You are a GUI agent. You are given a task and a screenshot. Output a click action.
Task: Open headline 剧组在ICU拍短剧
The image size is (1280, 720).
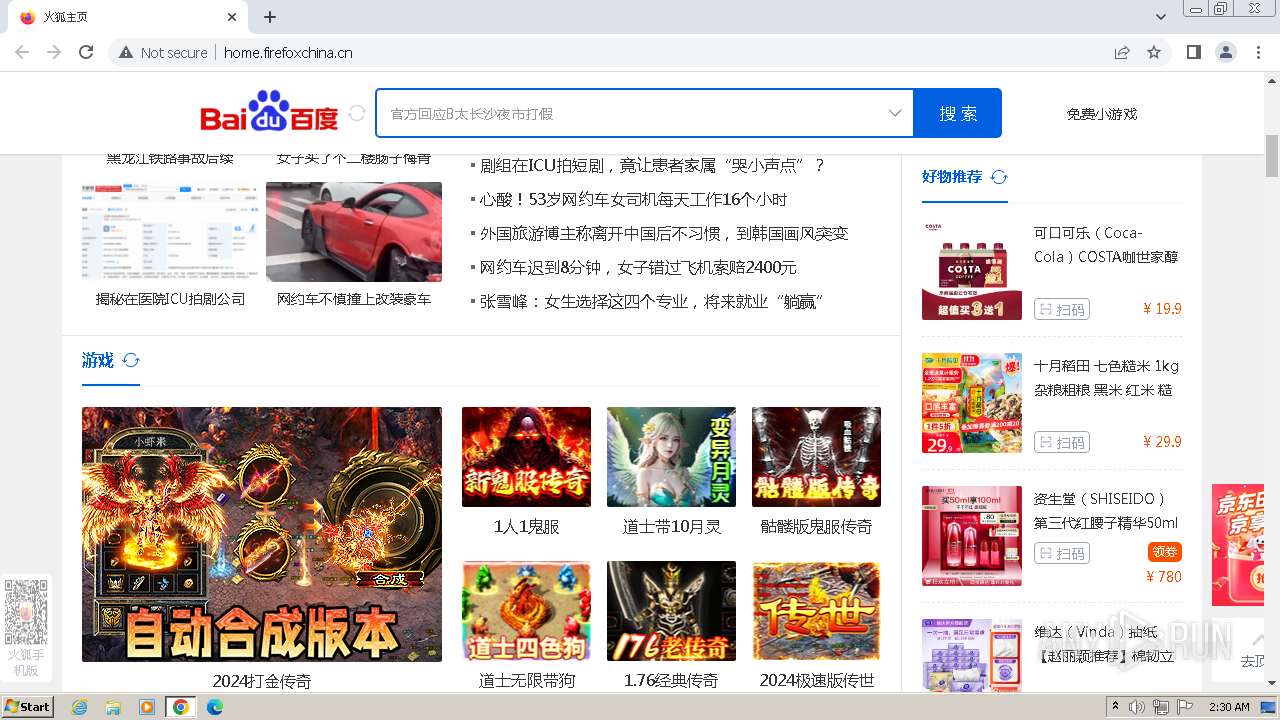point(651,166)
